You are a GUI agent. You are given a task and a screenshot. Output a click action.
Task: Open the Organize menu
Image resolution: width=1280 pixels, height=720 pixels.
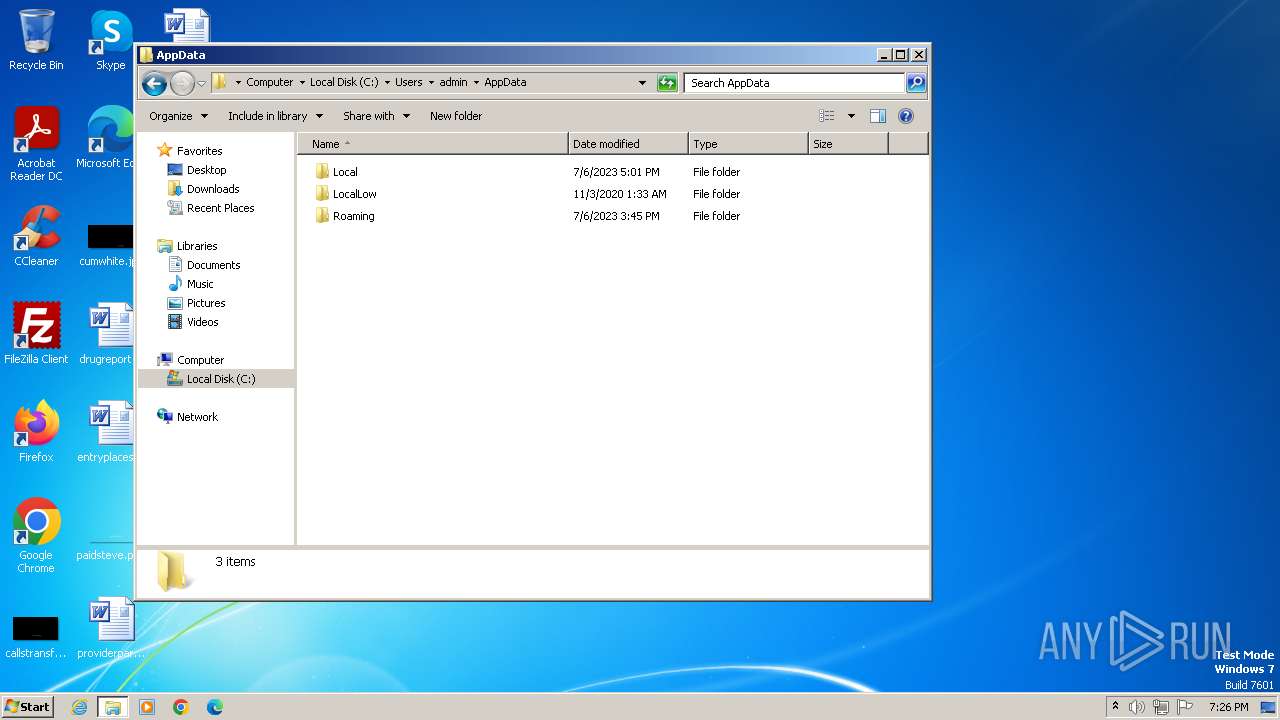(x=178, y=116)
